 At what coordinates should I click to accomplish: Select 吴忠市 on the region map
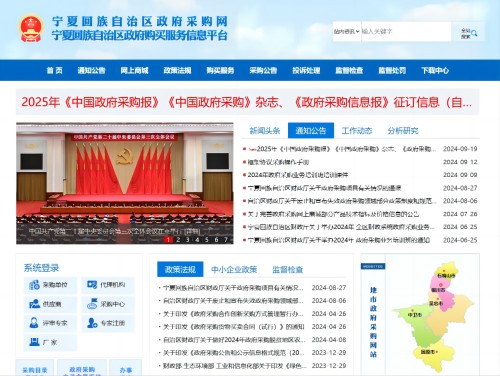[x=436, y=303]
